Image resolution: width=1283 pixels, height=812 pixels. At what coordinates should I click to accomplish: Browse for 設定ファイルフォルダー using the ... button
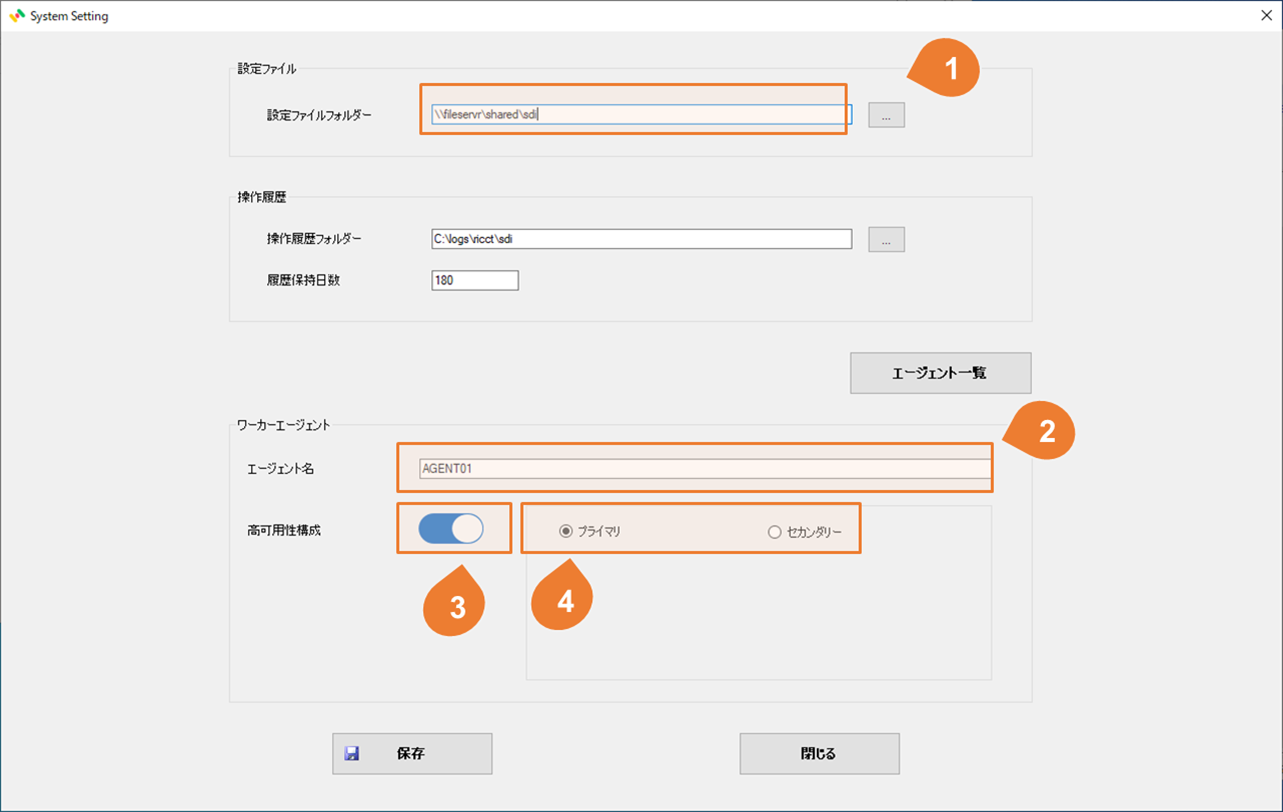tap(886, 115)
